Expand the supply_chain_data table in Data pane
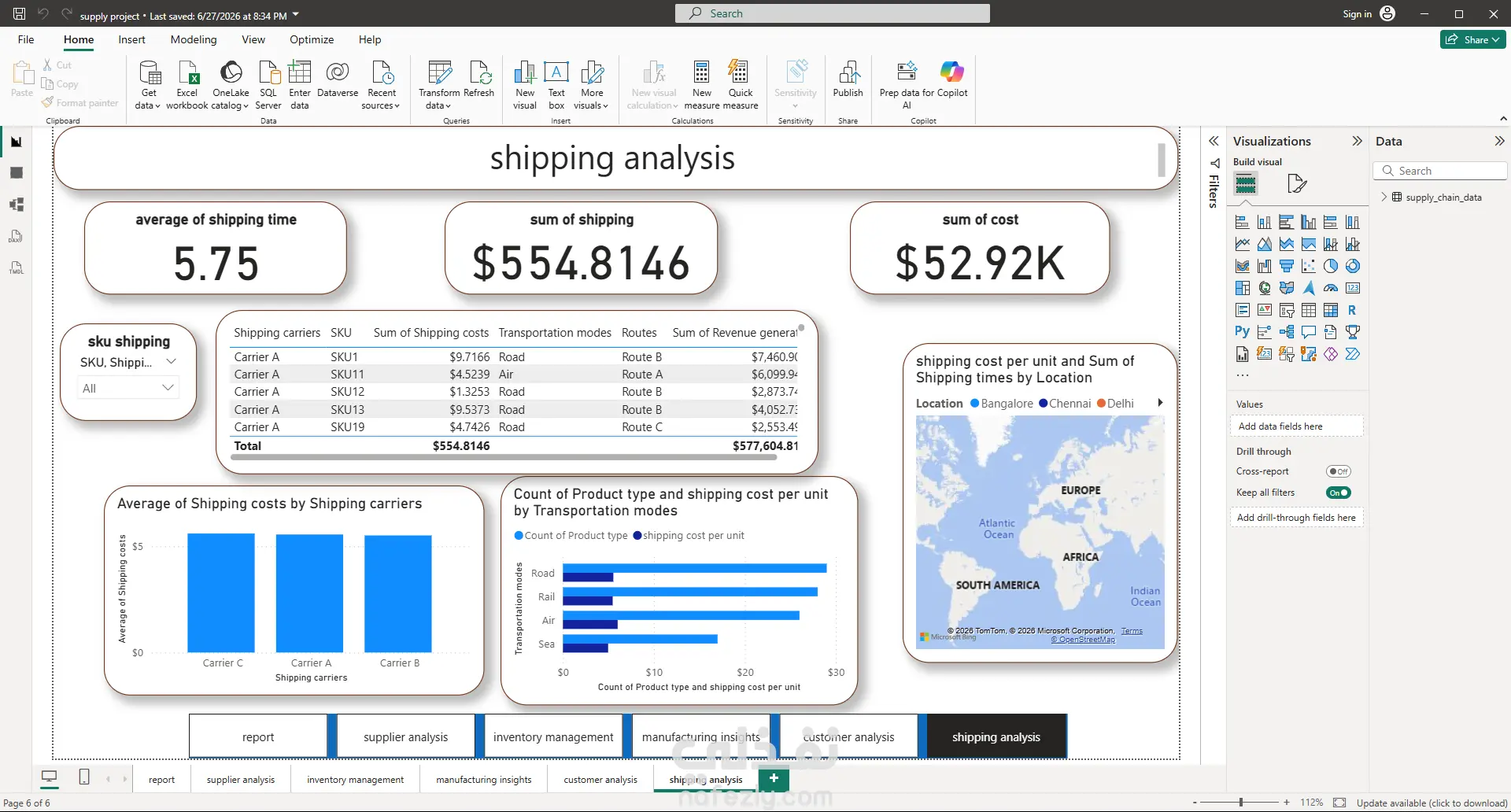The height and width of the screenshot is (812, 1511). coord(1384,197)
